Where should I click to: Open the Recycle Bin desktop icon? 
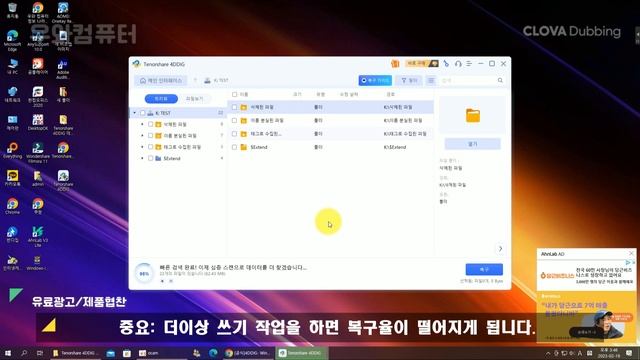(x=13, y=10)
